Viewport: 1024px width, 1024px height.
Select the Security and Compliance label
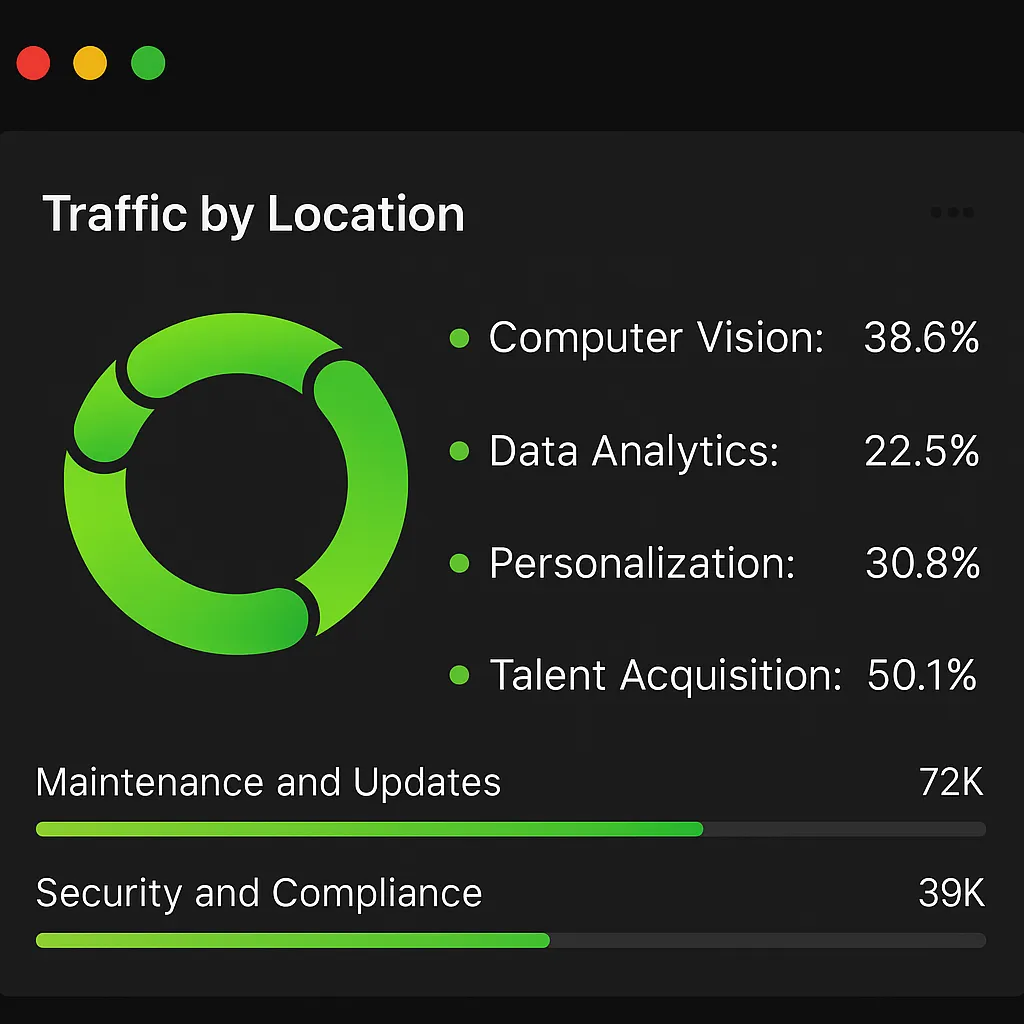point(259,893)
